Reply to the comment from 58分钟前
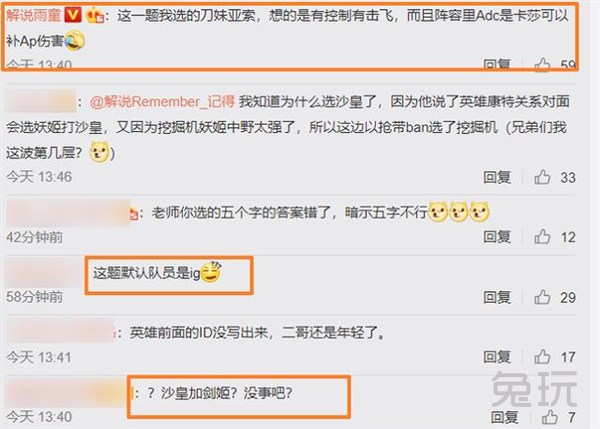Image resolution: width=600 pixels, height=429 pixels. (x=497, y=297)
